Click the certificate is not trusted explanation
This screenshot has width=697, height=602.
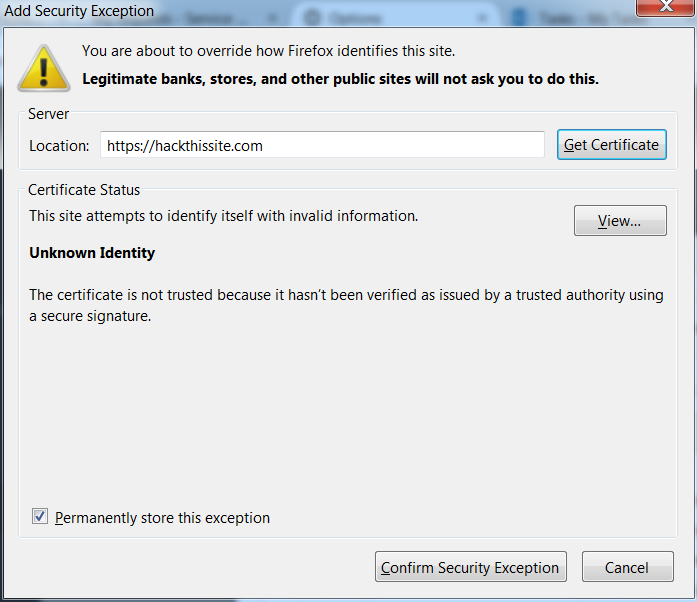346,305
